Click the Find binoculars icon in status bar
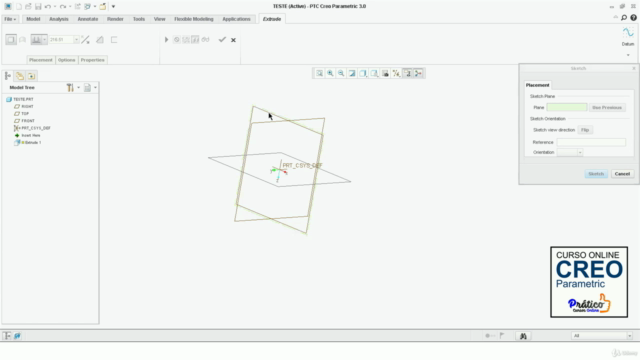 click(523, 336)
